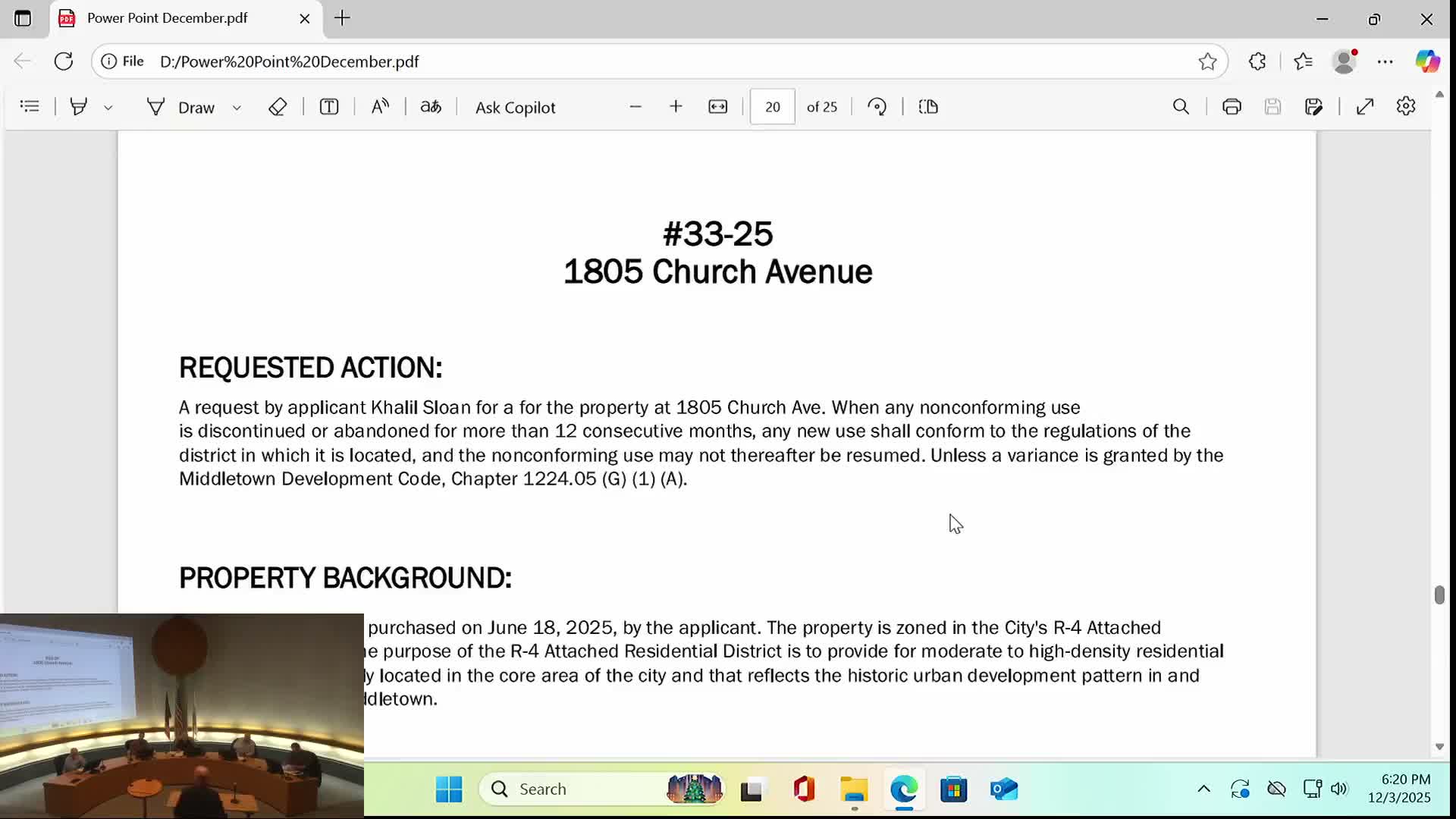The image size is (1456, 819).
Task: Expand the Draw pen options
Action: (x=237, y=106)
